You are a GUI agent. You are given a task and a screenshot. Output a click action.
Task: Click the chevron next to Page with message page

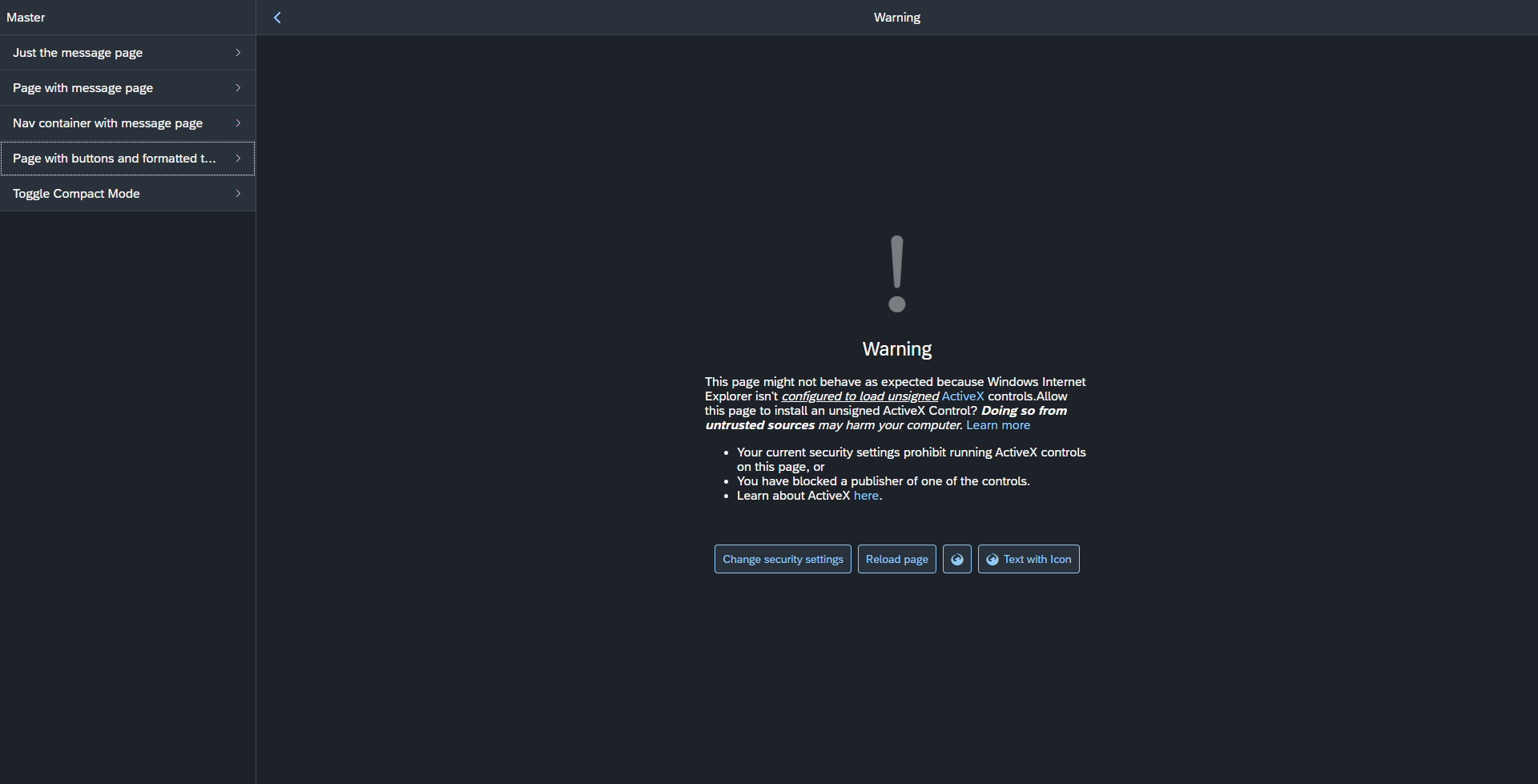(x=238, y=87)
